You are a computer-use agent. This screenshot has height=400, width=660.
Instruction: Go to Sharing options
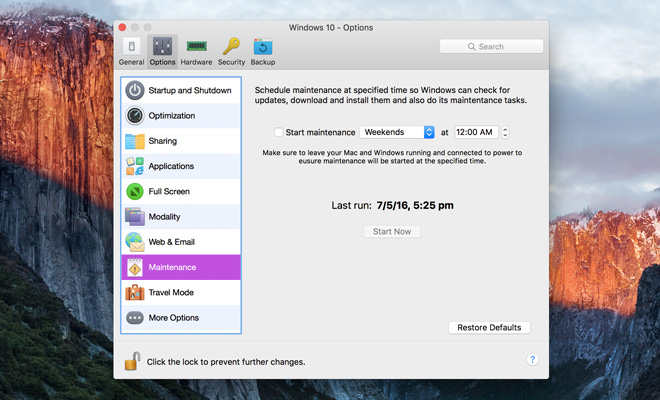pyautogui.click(x=181, y=141)
